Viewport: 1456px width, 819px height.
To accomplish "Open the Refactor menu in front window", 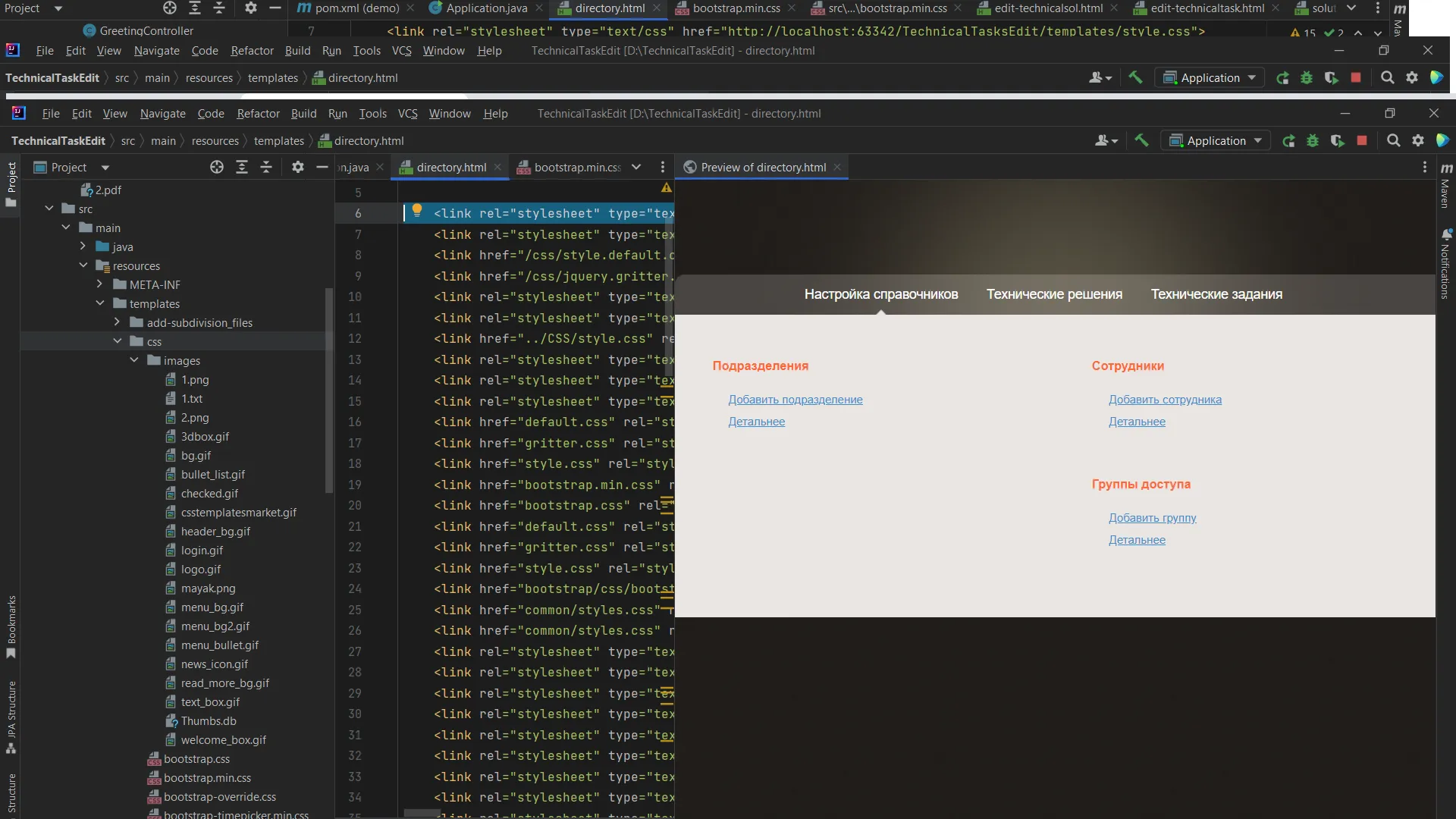I will [258, 114].
